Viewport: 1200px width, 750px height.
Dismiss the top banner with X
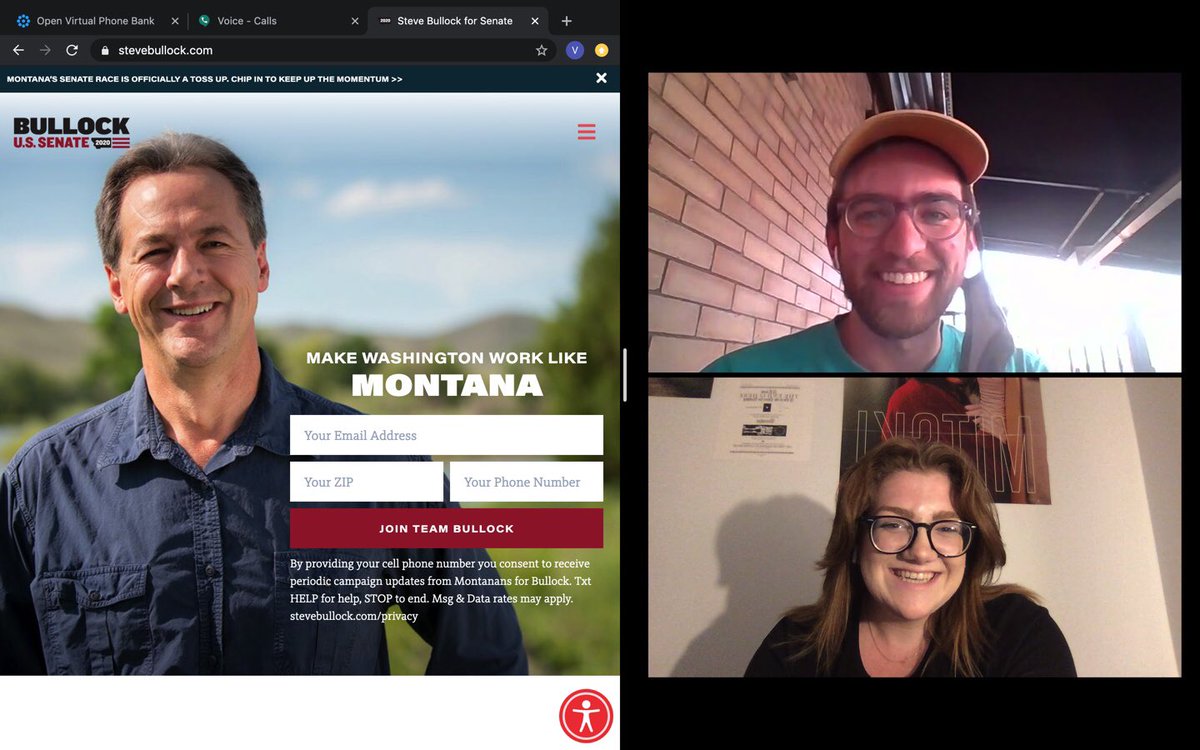(x=601, y=78)
